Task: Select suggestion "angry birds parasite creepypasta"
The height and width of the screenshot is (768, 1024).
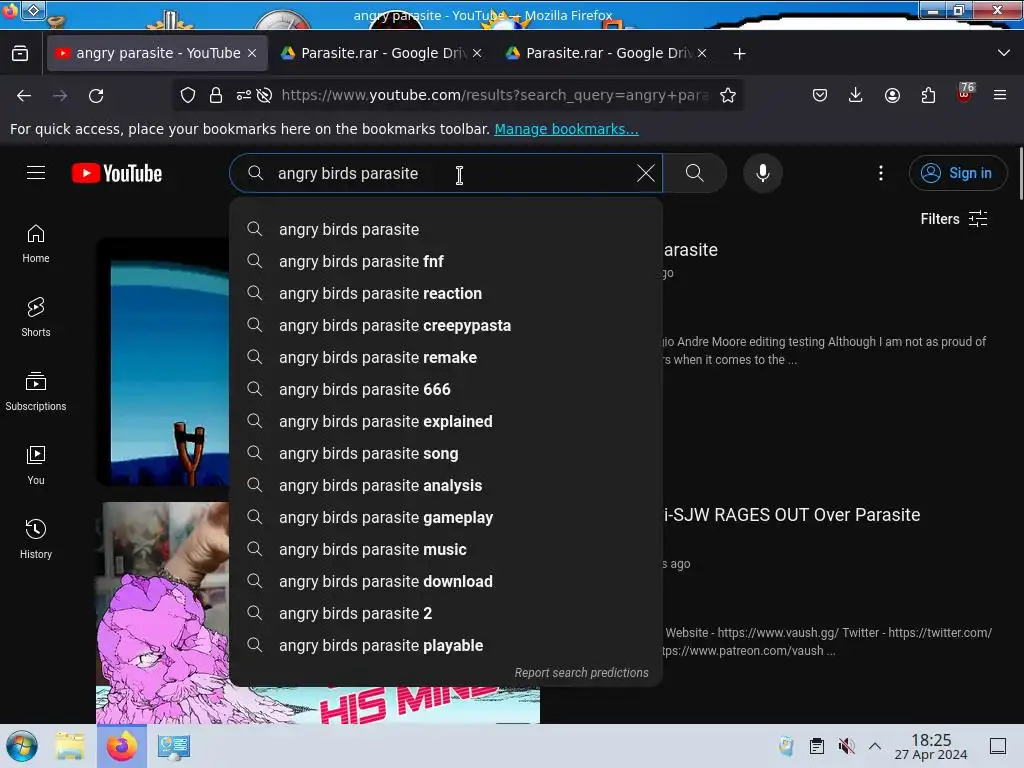Action: pyautogui.click(x=446, y=325)
